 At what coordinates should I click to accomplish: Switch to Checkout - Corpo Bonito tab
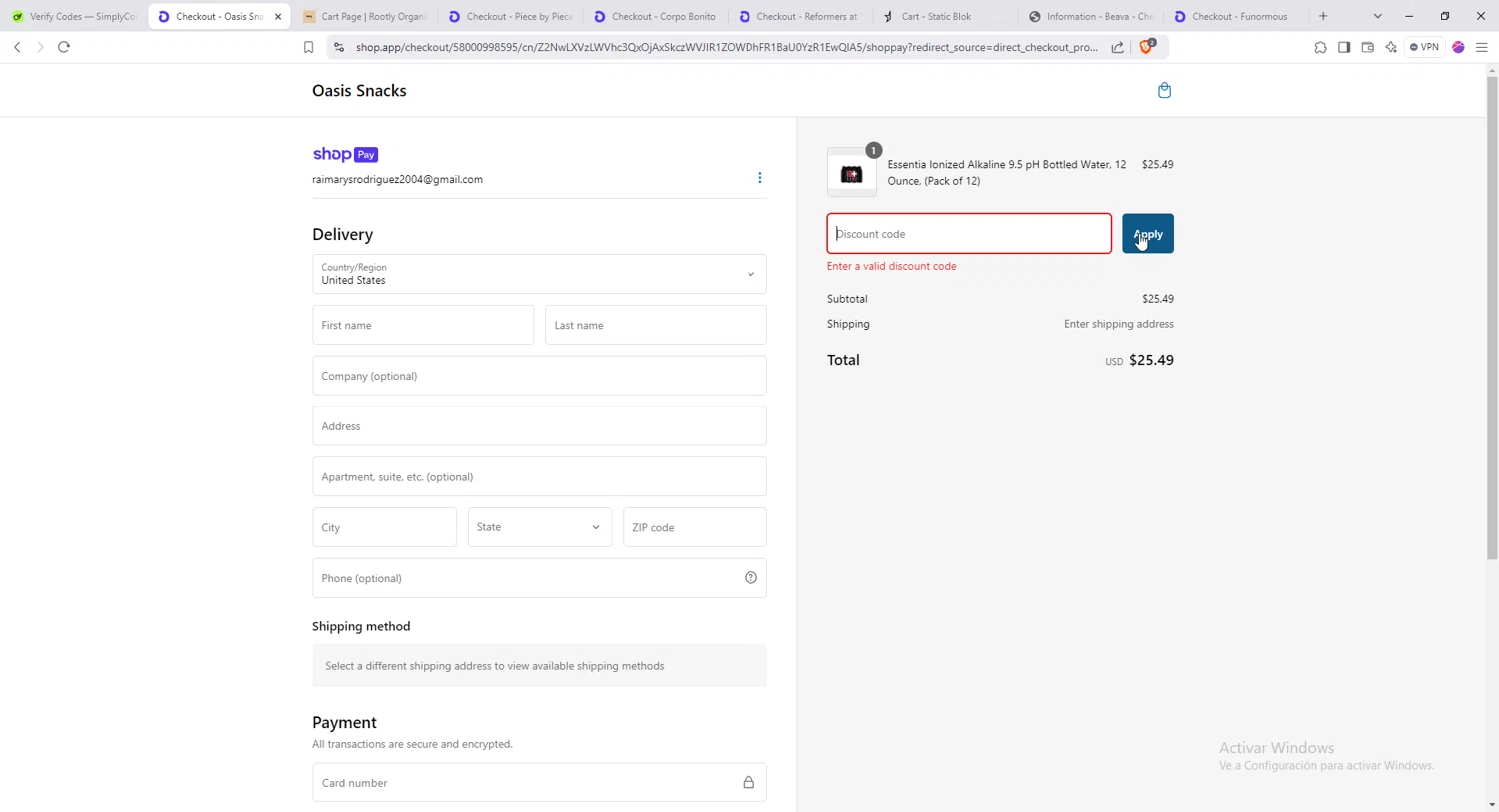[655, 16]
